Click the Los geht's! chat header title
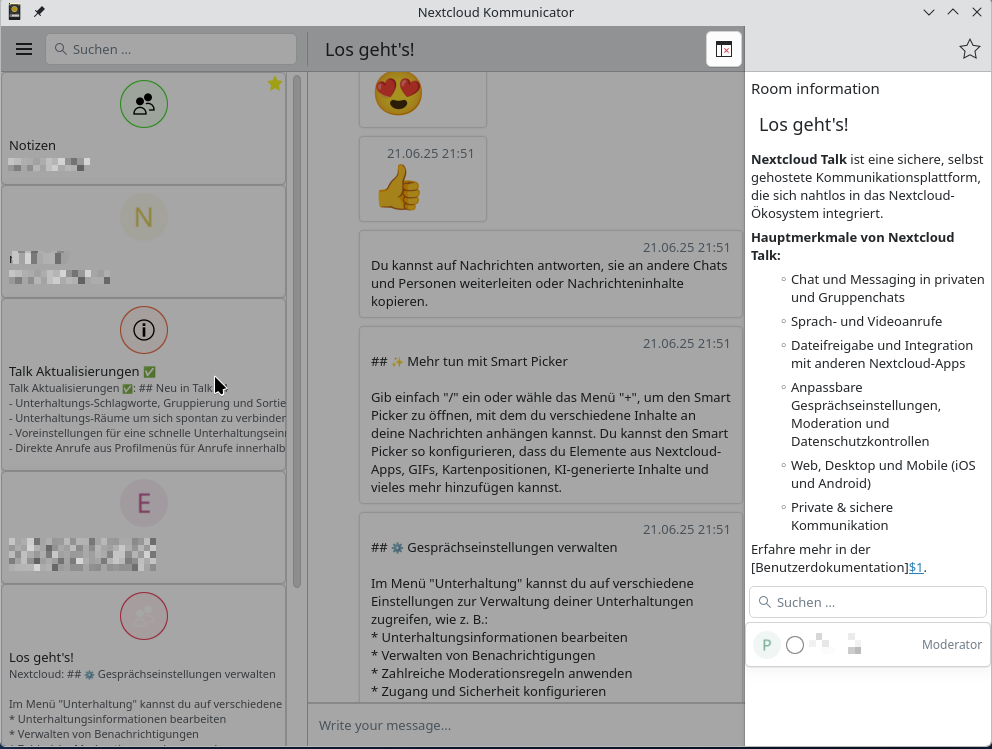The image size is (992, 749). click(x=369, y=49)
